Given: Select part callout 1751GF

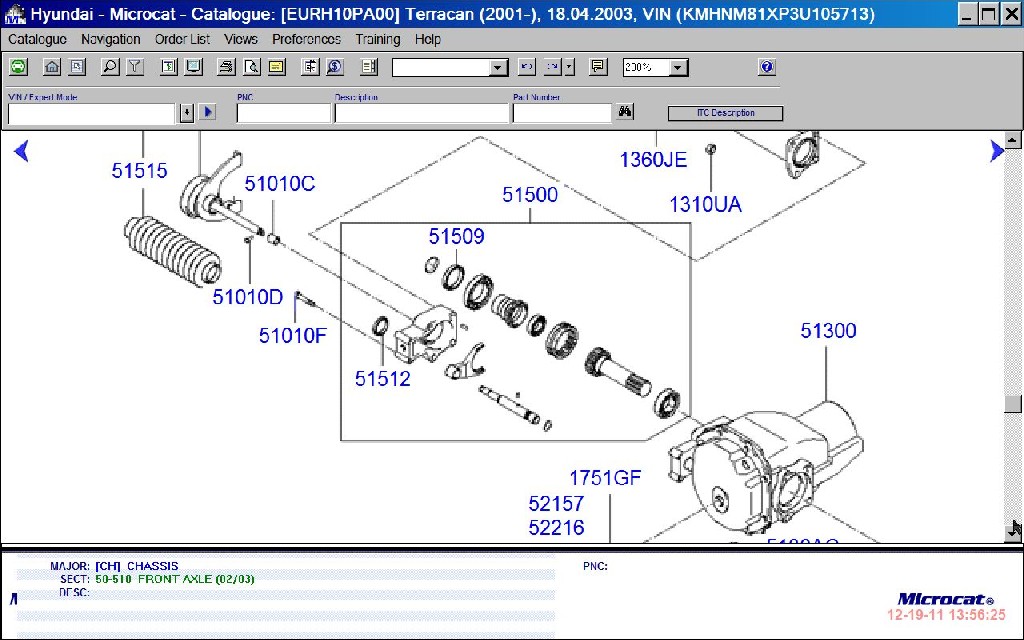Looking at the screenshot, I should [x=605, y=478].
